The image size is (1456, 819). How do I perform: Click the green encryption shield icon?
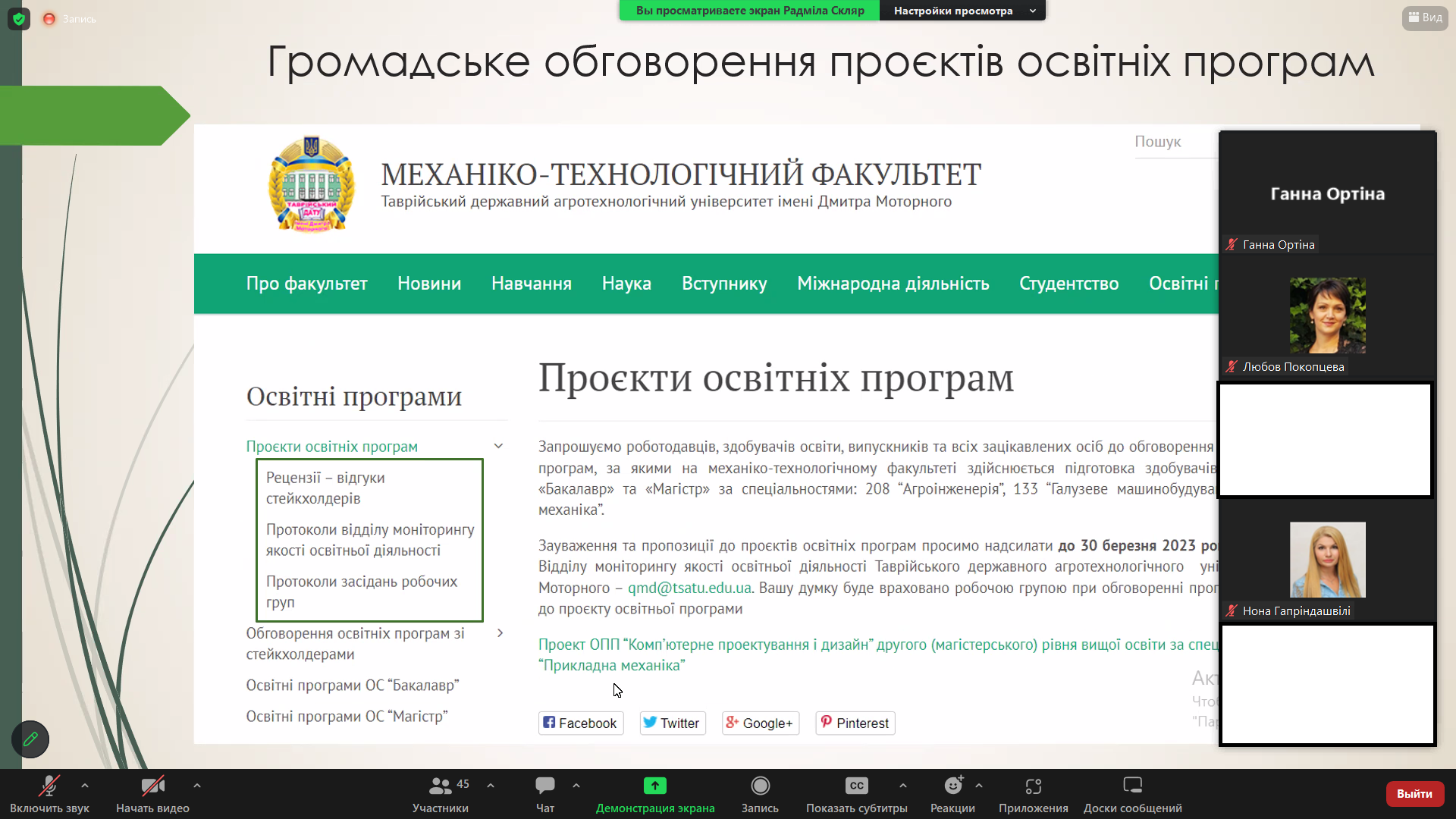point(19,19)
